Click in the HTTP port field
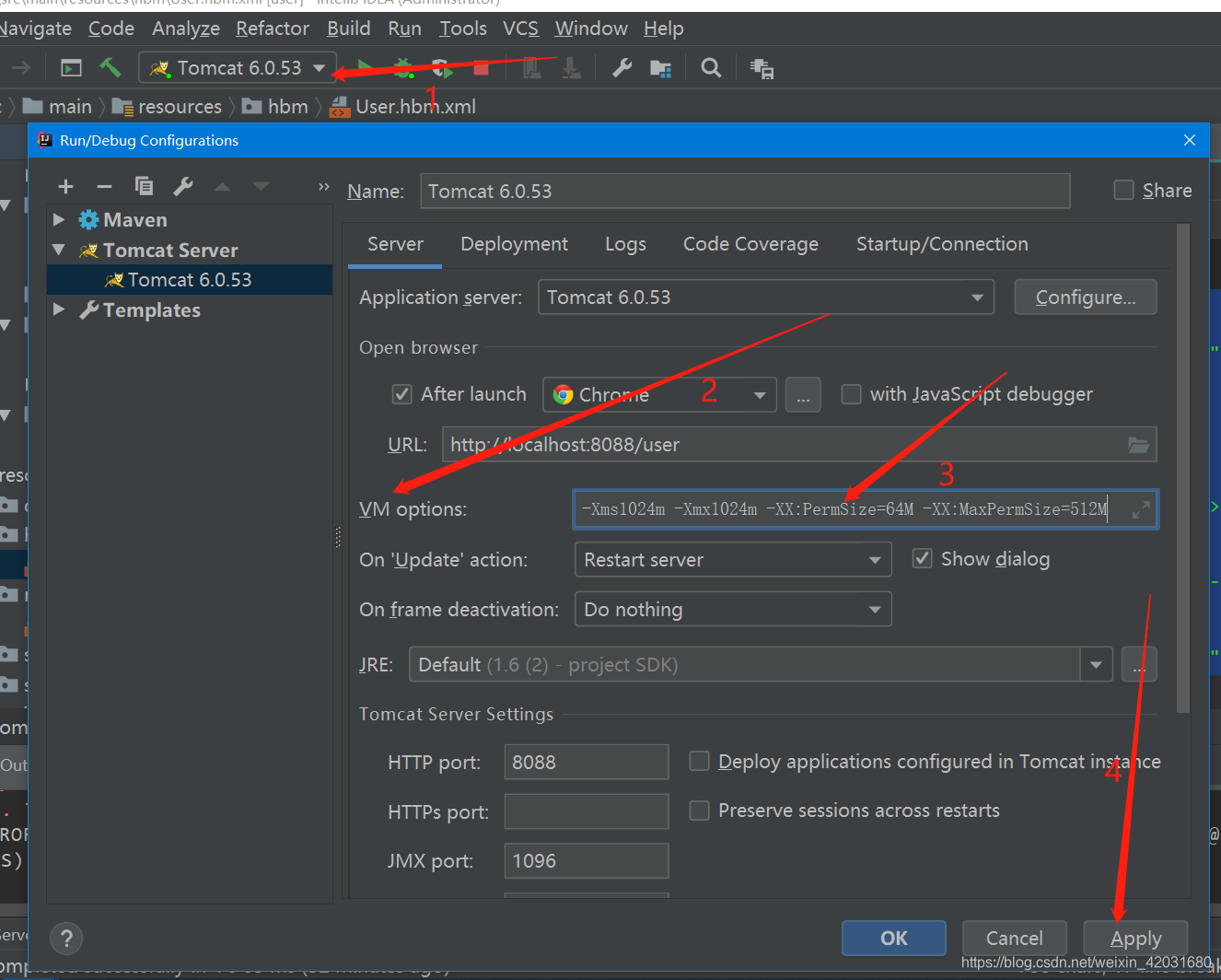Viewport: 1221px width, 980px height. coord(586,763)
